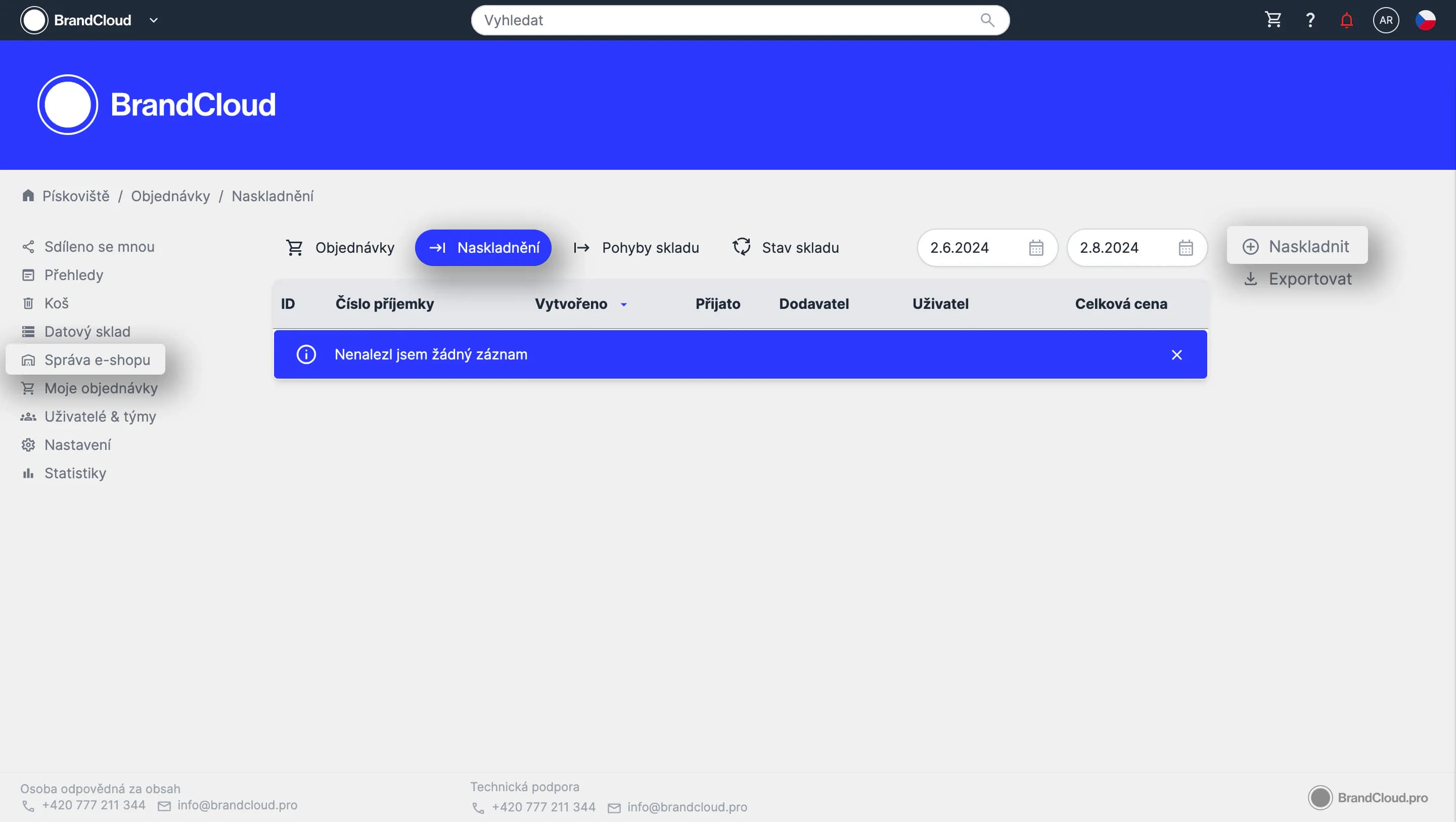The width and height of the screenshot is (1456, 822).
Task: Click the help question mark icon
Action: pos(1309,20)
